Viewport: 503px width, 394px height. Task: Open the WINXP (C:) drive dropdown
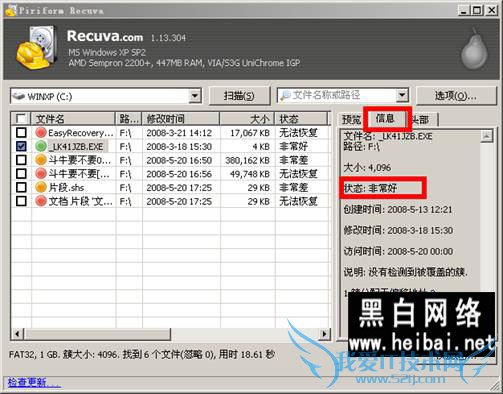[194, 96]
